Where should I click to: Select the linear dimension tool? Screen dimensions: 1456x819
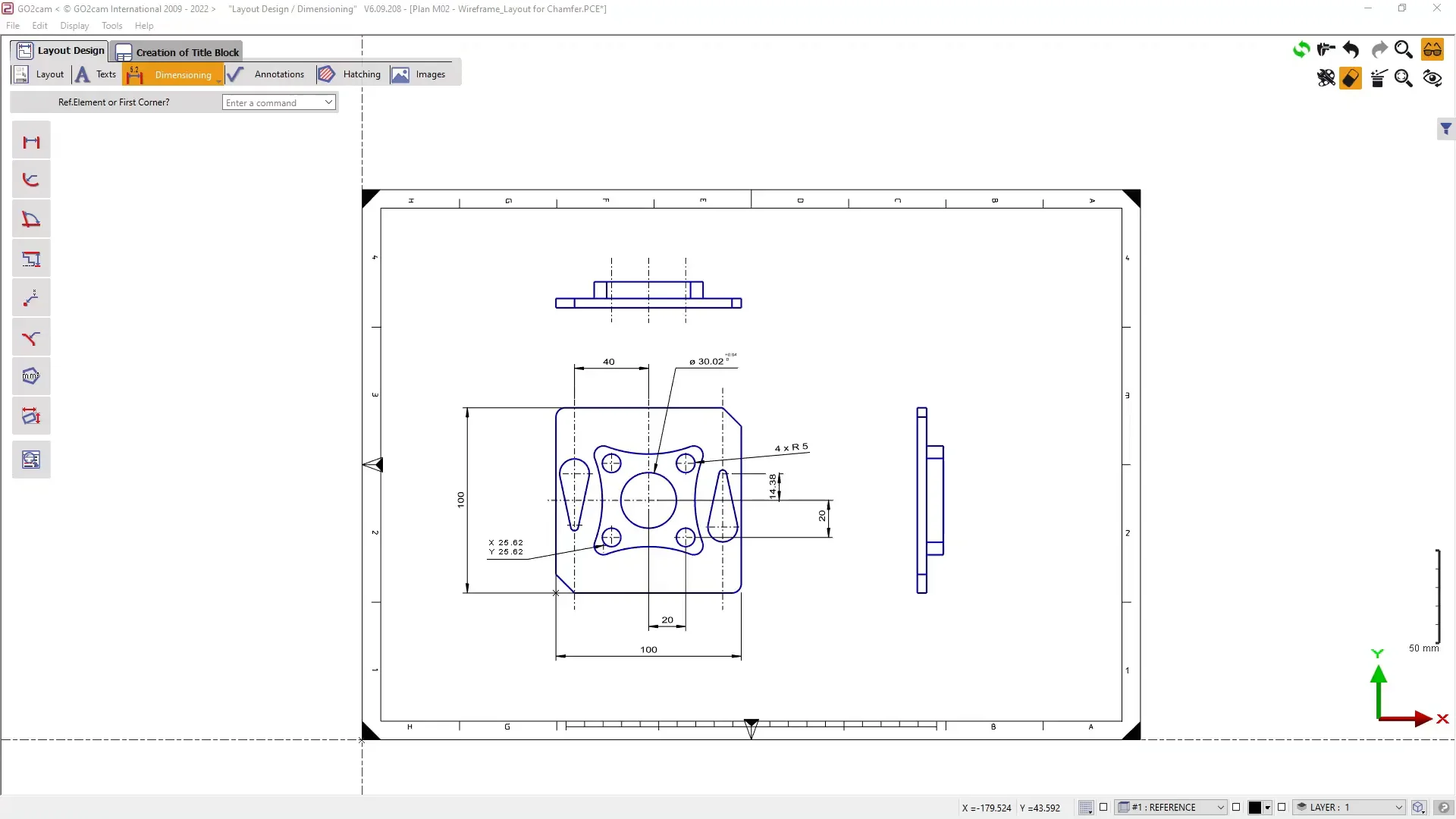31,142
